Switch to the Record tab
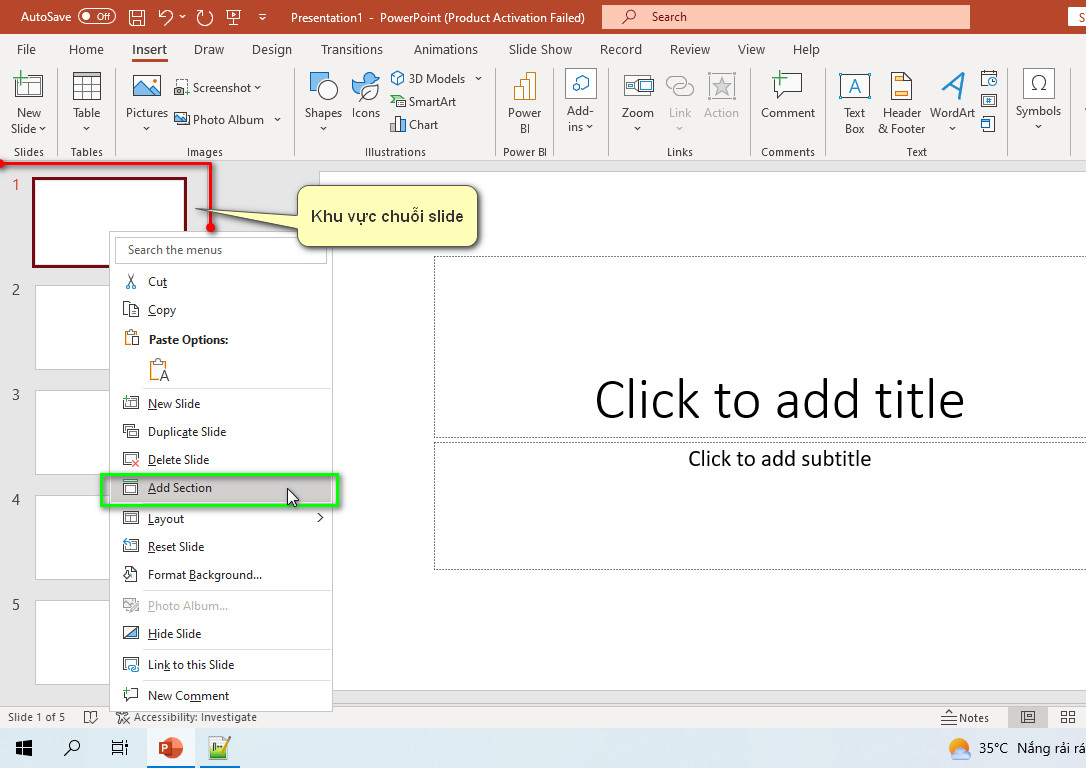The height and width of the screenshot is (768, 1086). [x=621, y=49]
